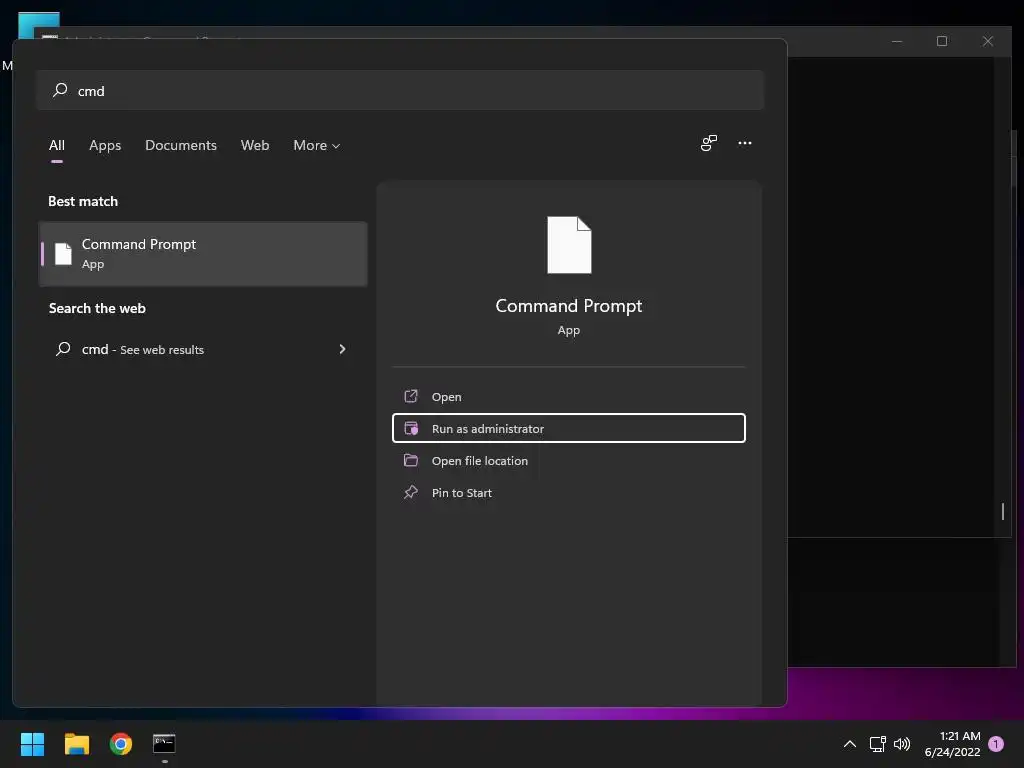Switch to the Apps filter tab
This screenshot has width=1024, height=768.
tap(105, 145)
